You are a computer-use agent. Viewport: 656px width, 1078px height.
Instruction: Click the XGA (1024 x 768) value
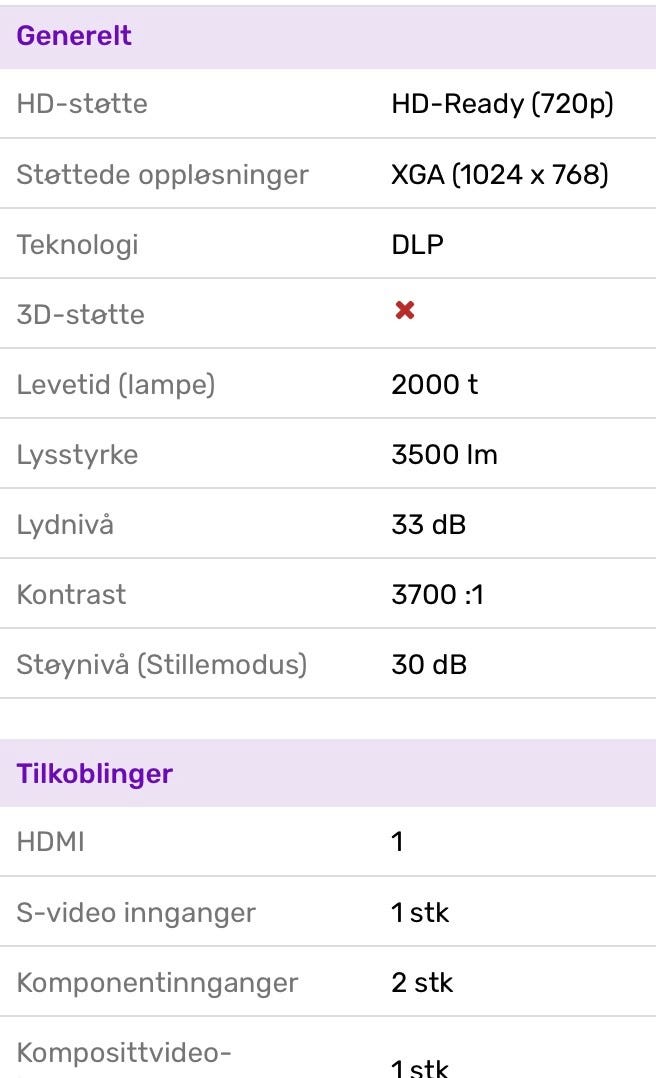(500, 175)
